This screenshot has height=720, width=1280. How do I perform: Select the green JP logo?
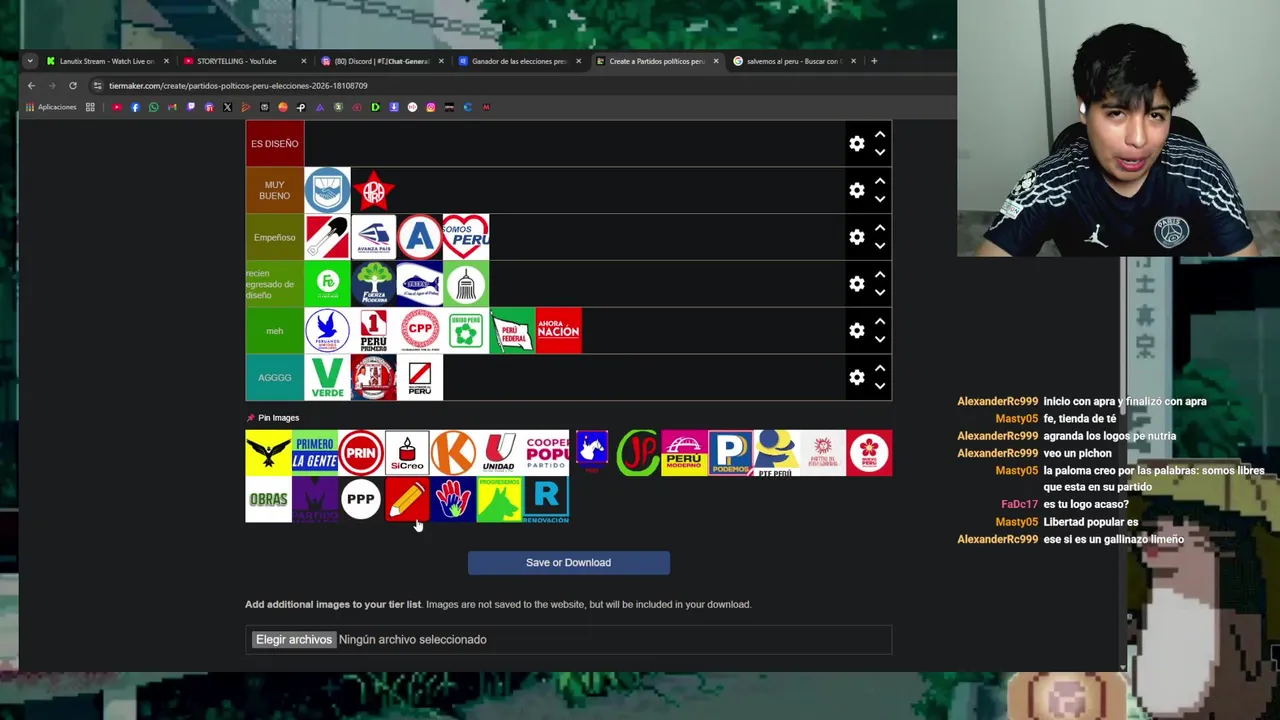pyautogui.click(x=638, y=453)
